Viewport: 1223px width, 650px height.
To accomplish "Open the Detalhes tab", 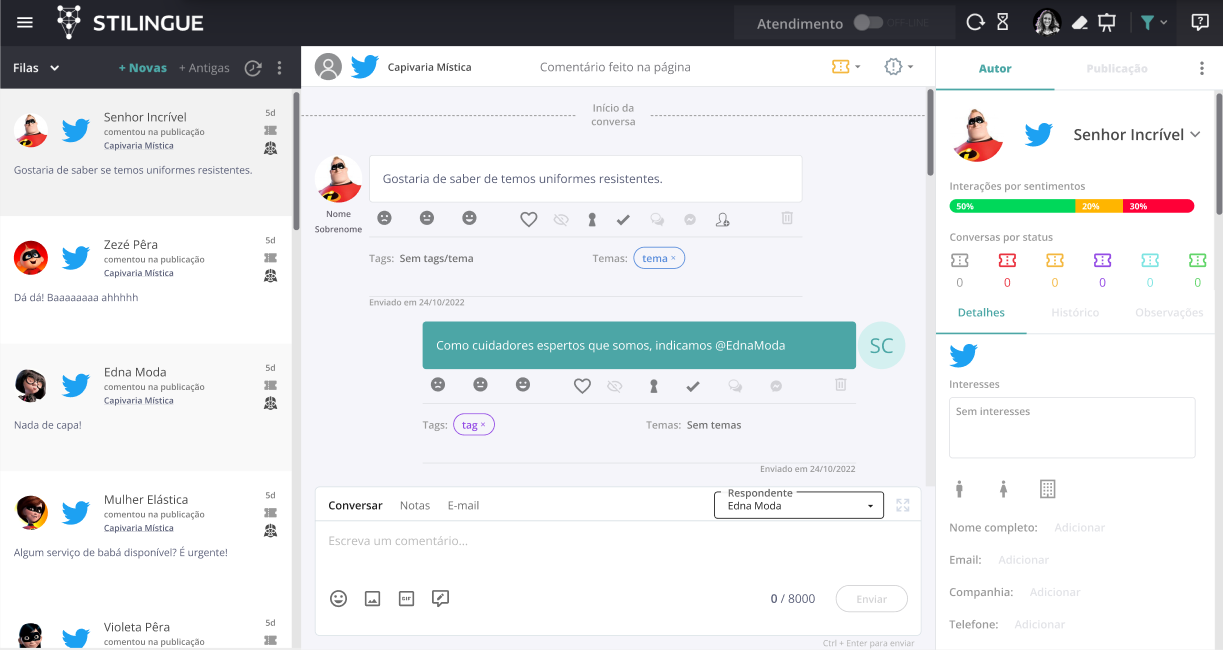I will click(981, 313).
